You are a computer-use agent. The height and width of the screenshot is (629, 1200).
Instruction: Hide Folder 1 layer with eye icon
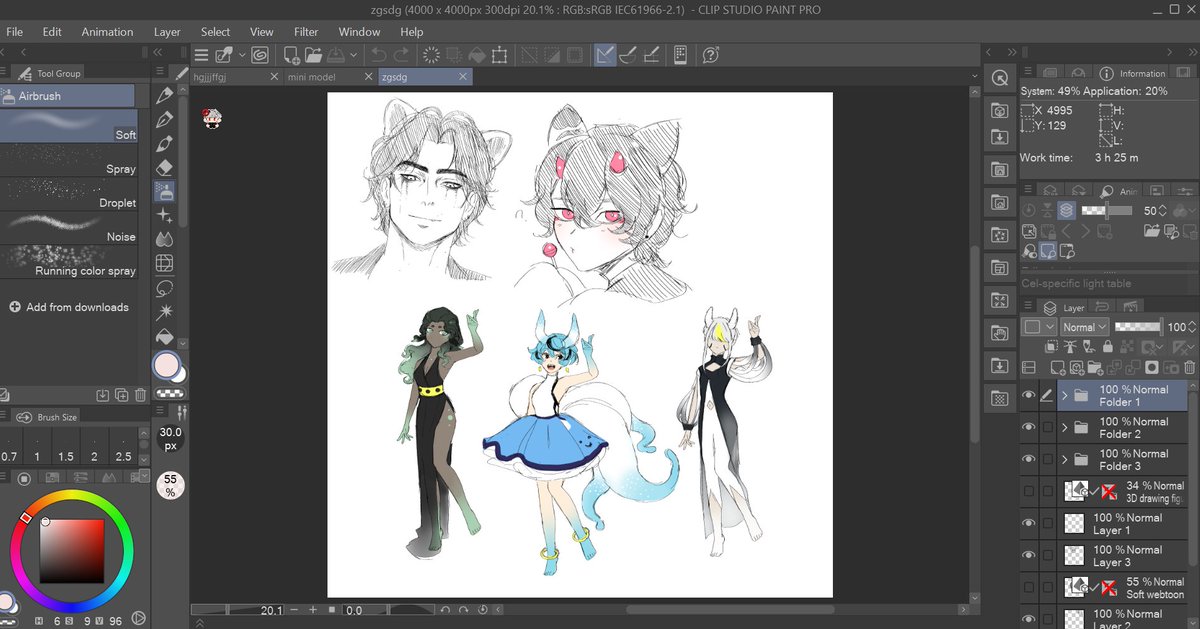point(1028,396)
